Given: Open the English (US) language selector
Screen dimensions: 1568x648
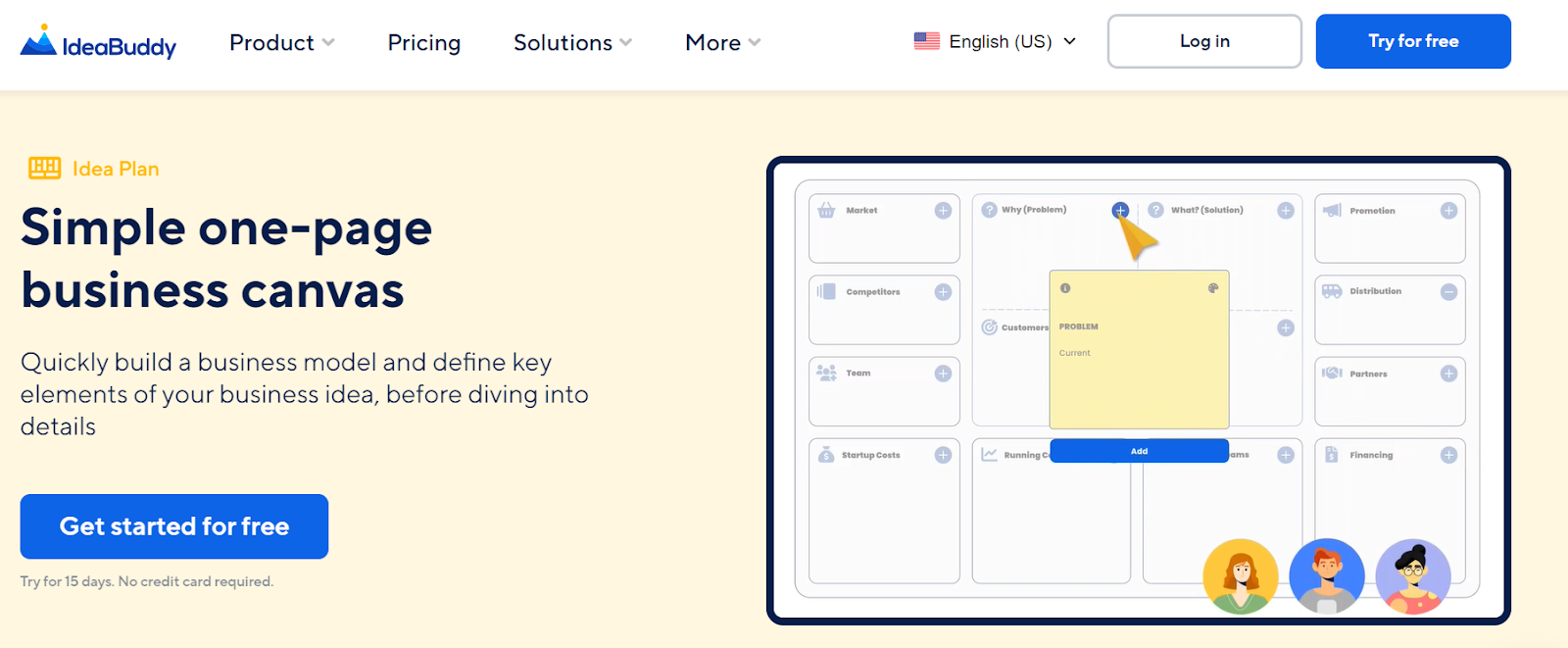Looking at the screenshot, I should 995,41.
